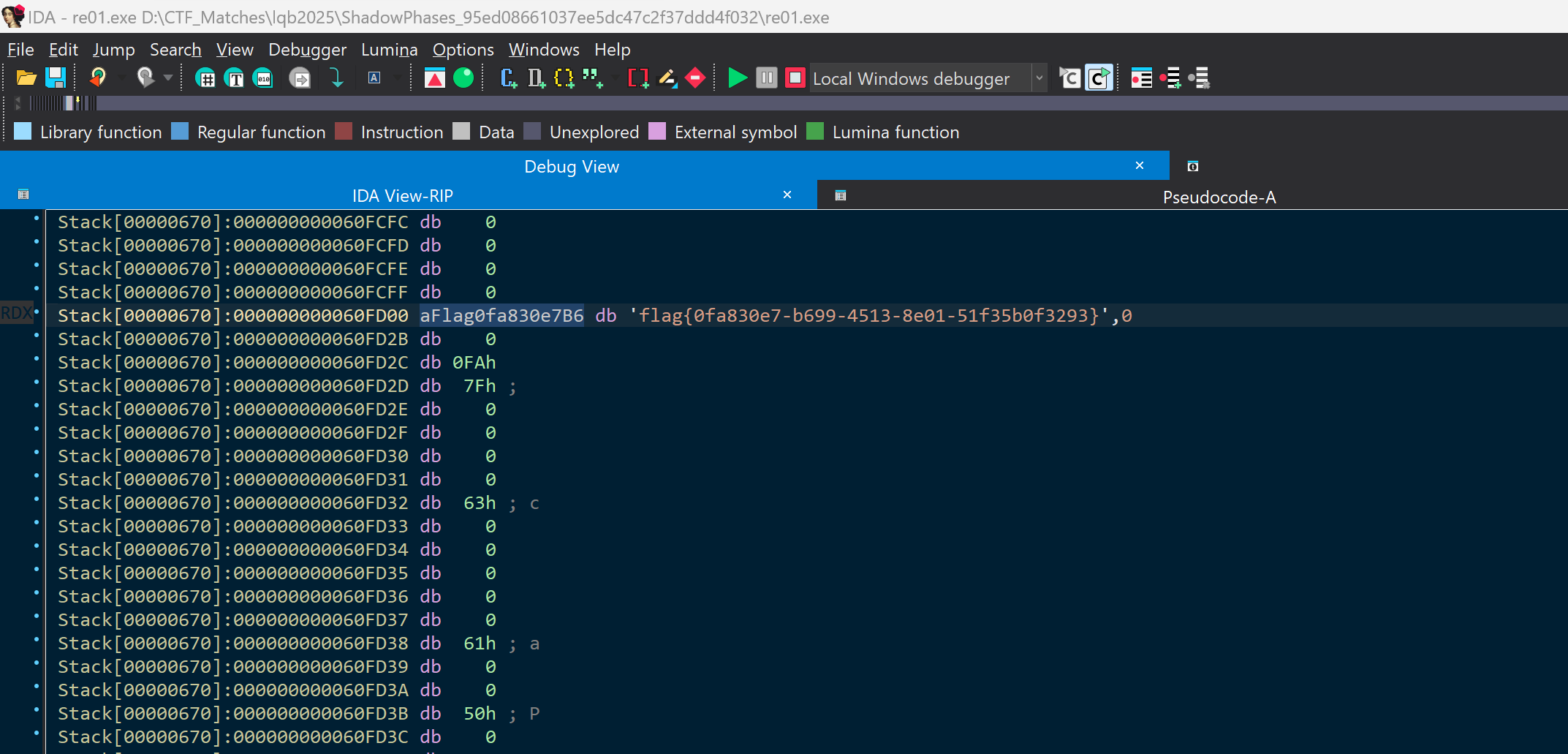The width and height of the screenshot is (1568, 754).
Task: Open the File menu
Action: click(x=20, y=50)
